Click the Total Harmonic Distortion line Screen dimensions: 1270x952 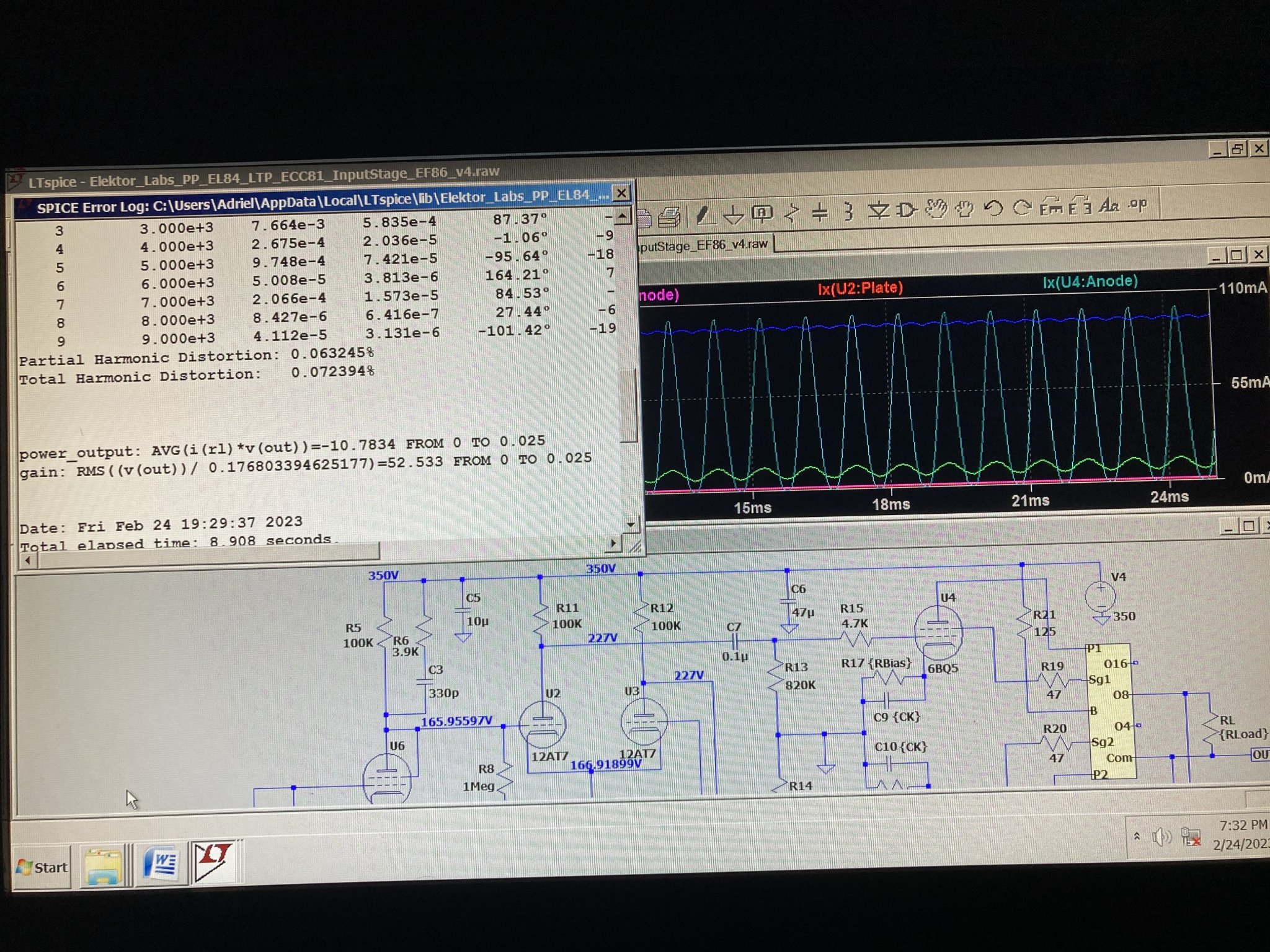tap(197, 374)
